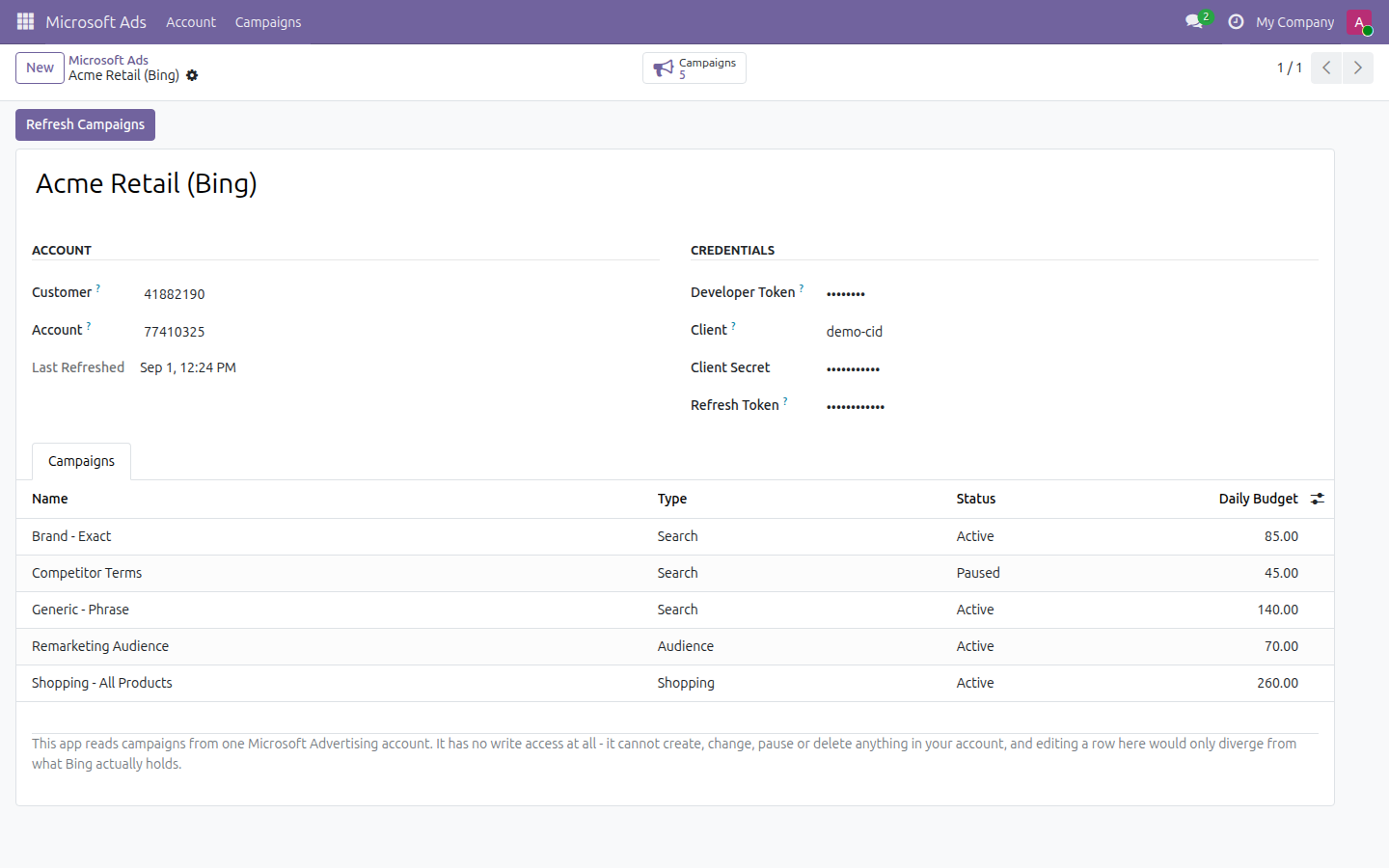Open the My Company switcher

click(x=1295, y=21)
